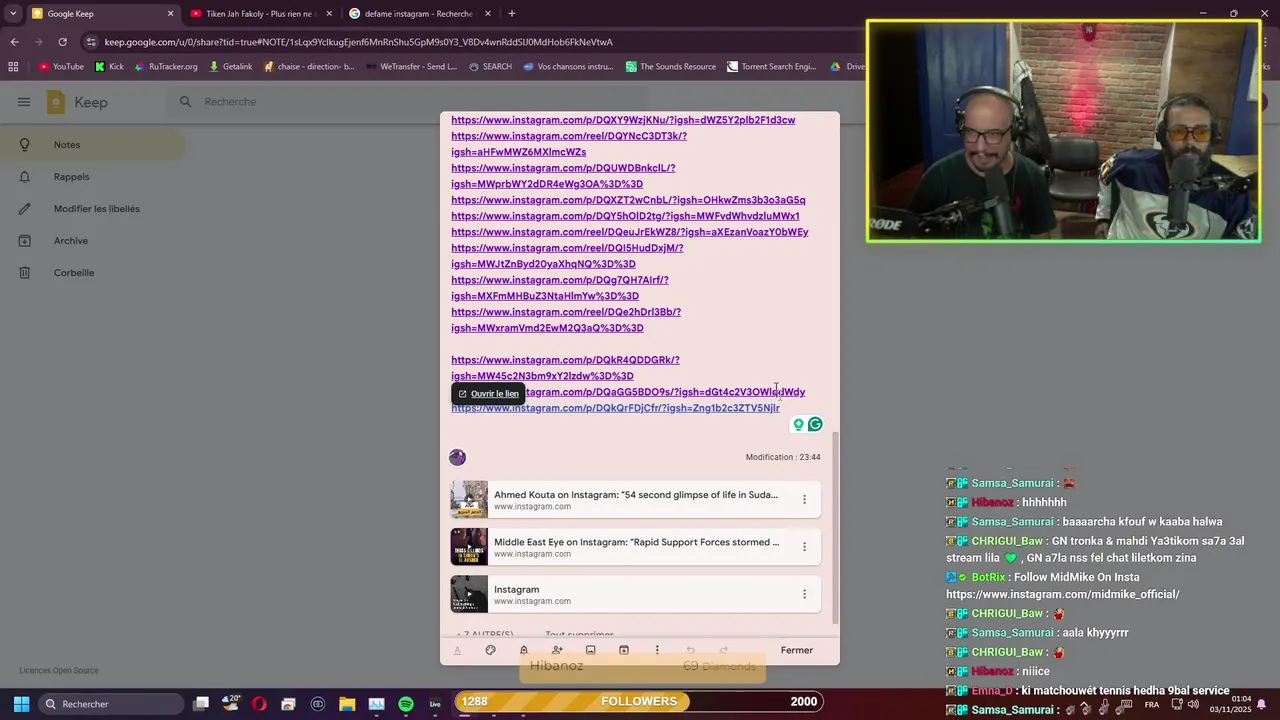Click the text formatting icon in note toolbar
This screenshot has width=1280, height=720.
pos(457,650)
